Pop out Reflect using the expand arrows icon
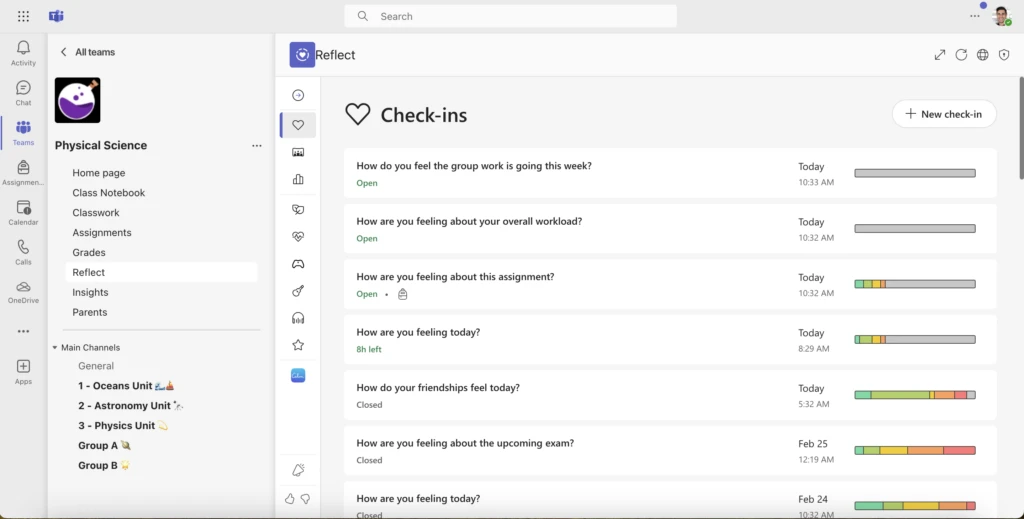 click(940, 55)
